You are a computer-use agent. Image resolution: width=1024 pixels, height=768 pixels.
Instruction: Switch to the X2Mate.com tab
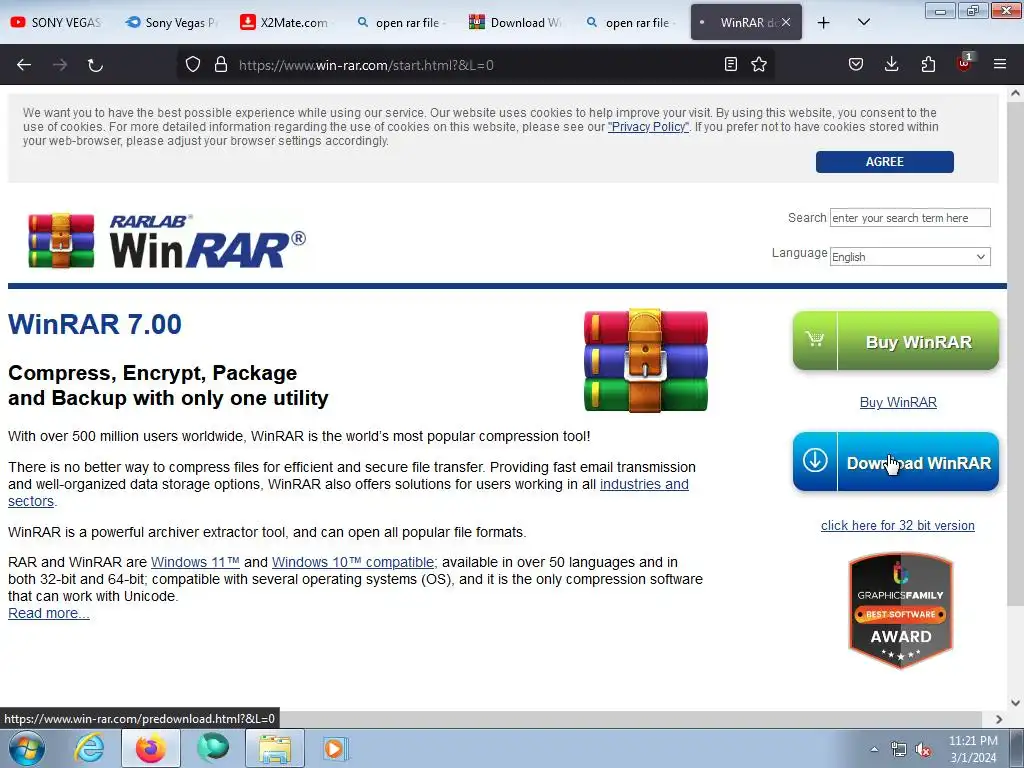tap(286, 22)
